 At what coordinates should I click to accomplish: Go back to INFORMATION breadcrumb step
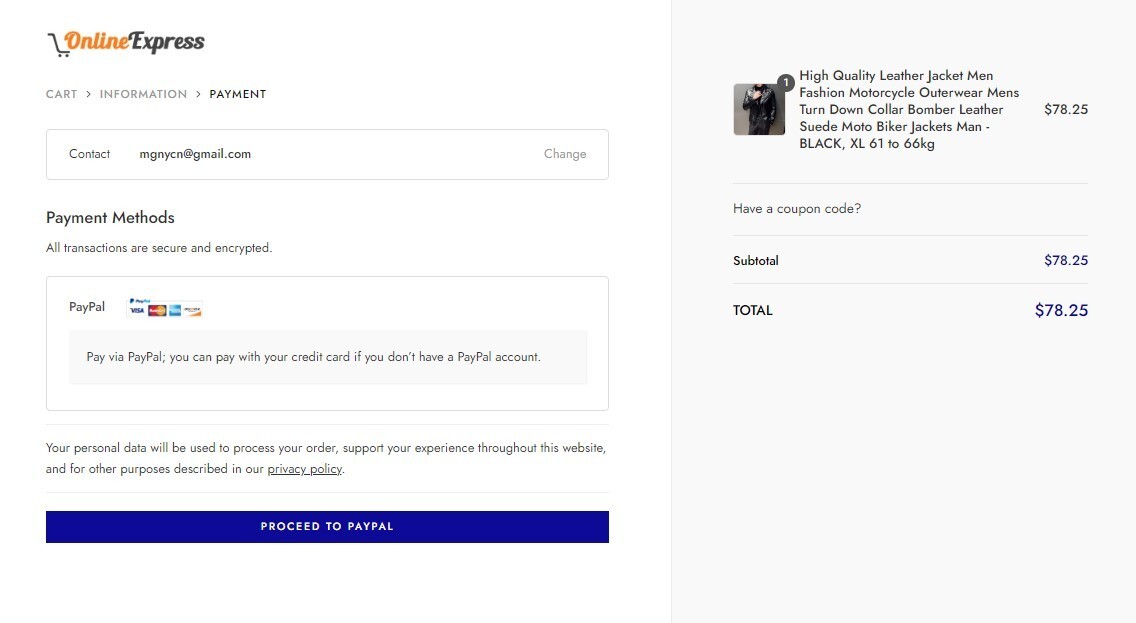point(143,94)
